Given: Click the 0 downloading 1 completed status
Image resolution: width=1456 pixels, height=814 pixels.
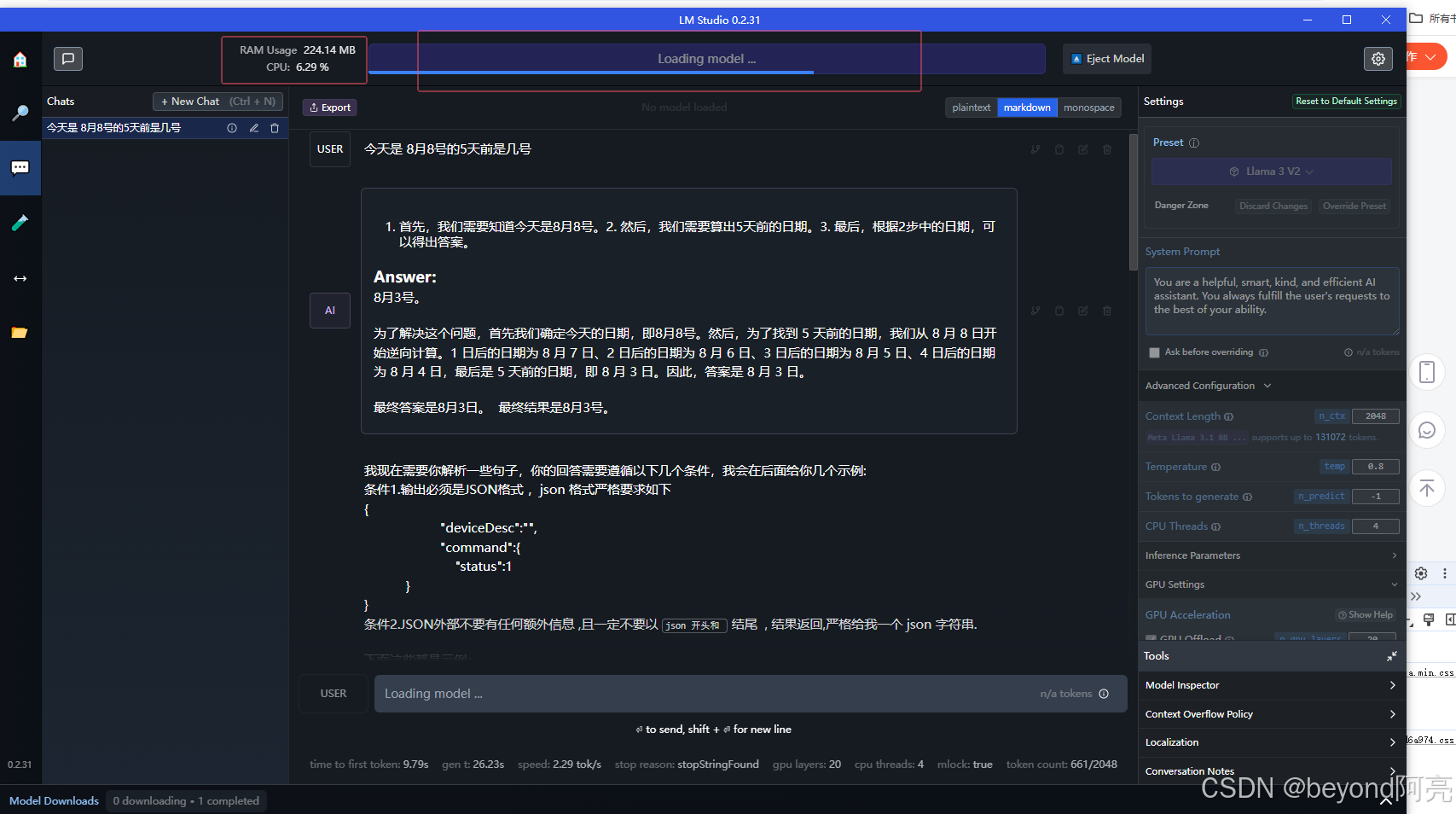Looking at the screenshot, I should tap(186, 801).
